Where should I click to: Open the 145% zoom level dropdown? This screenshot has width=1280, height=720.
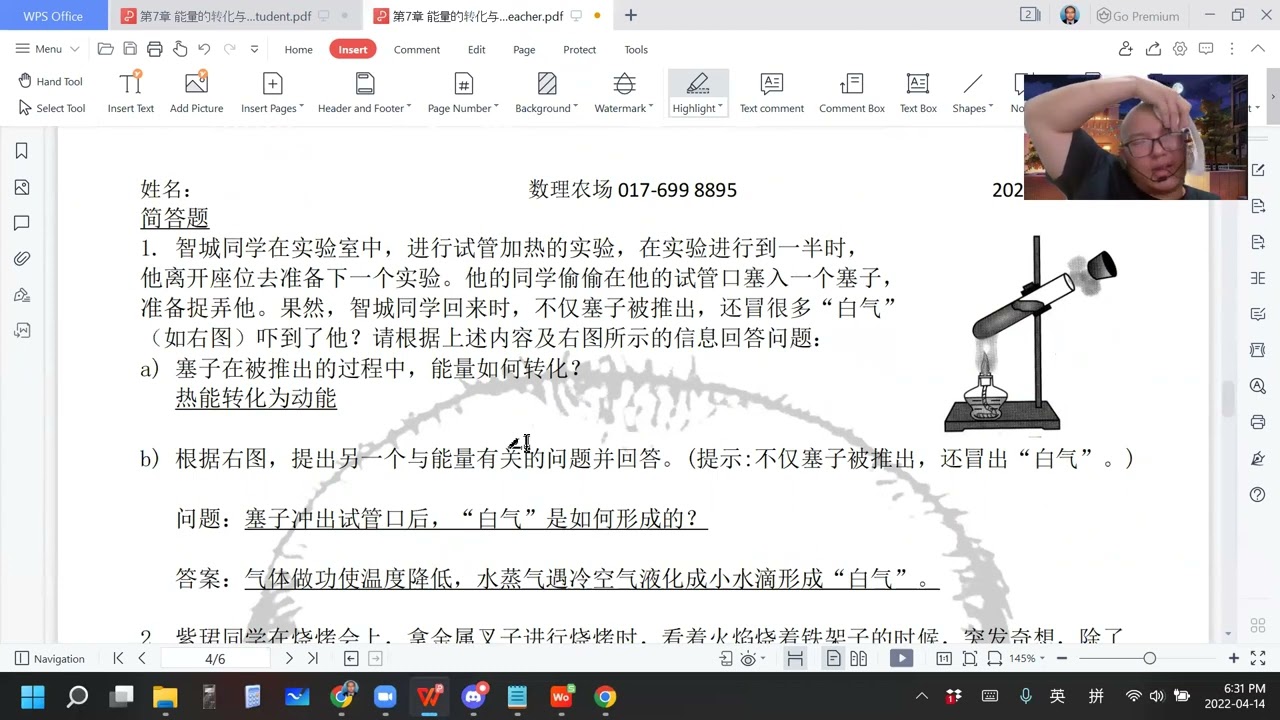1028,658
